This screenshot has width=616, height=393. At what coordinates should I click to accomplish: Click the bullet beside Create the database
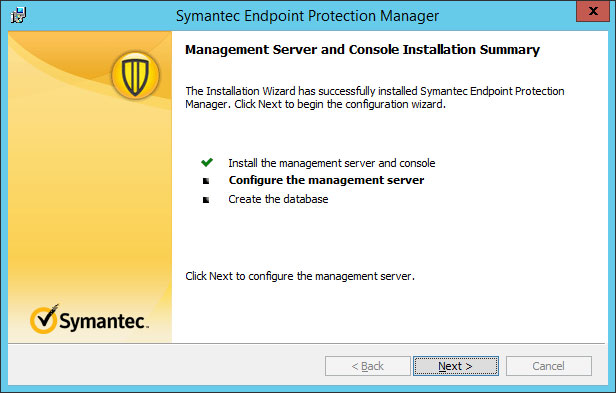tap(206, 200)
